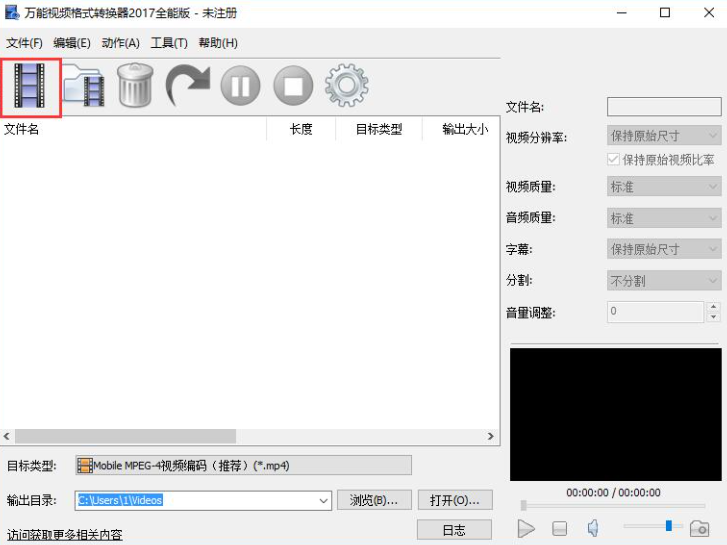Click the 输出目录 path text field
The width and height of the screenshot is (727, 545).
[196, 500]
